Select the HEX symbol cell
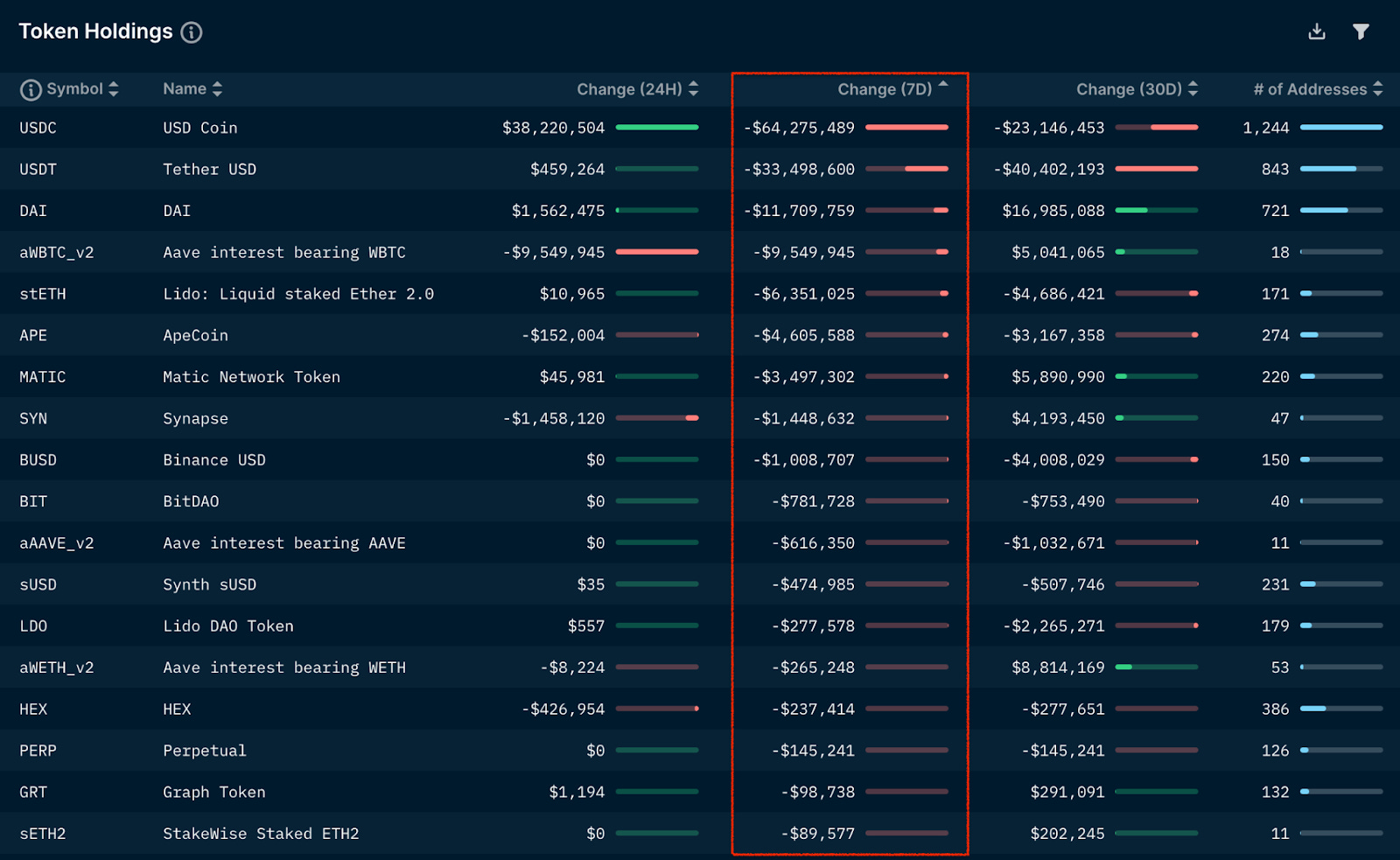The height and width of the screenshot is (860, 1400). click(33, 710)
